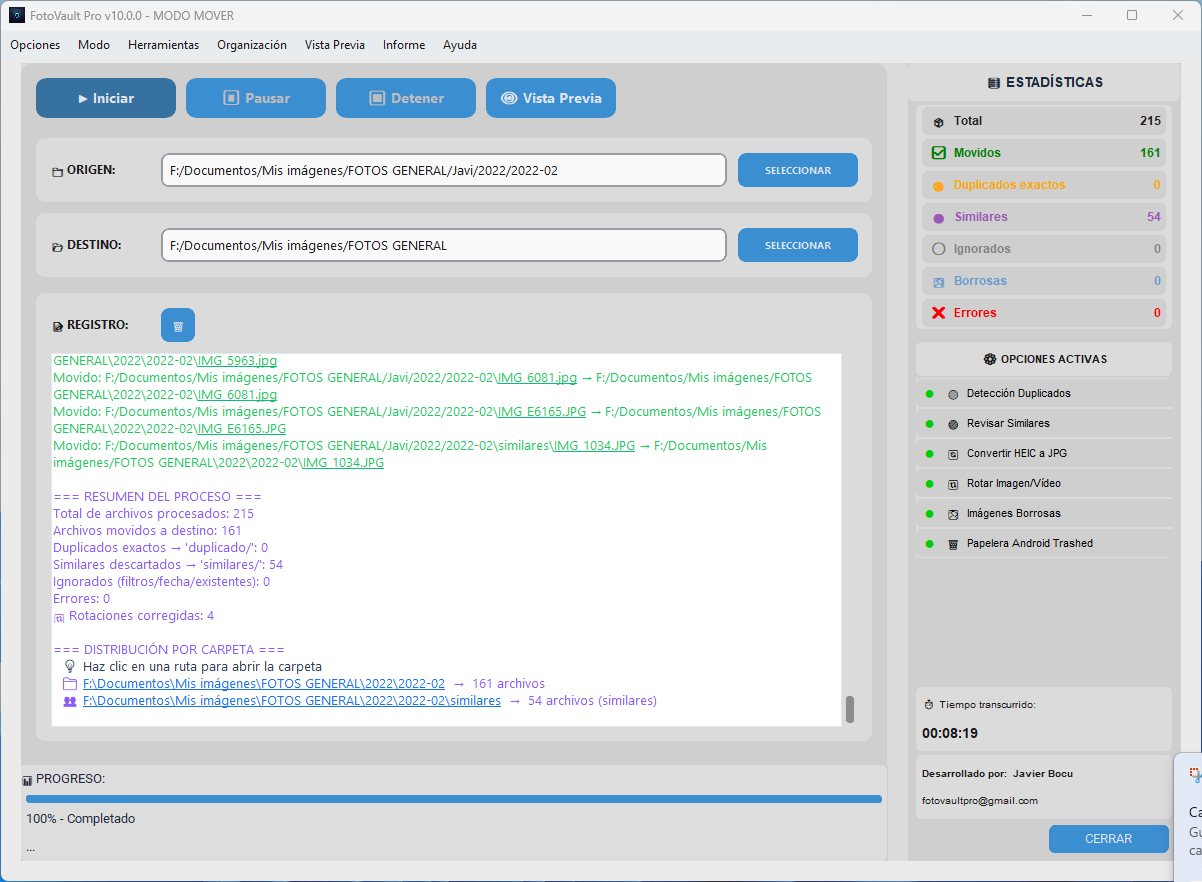Click the CERRAR button
Screen dimensions: 1202x882
click(1108, 839)
